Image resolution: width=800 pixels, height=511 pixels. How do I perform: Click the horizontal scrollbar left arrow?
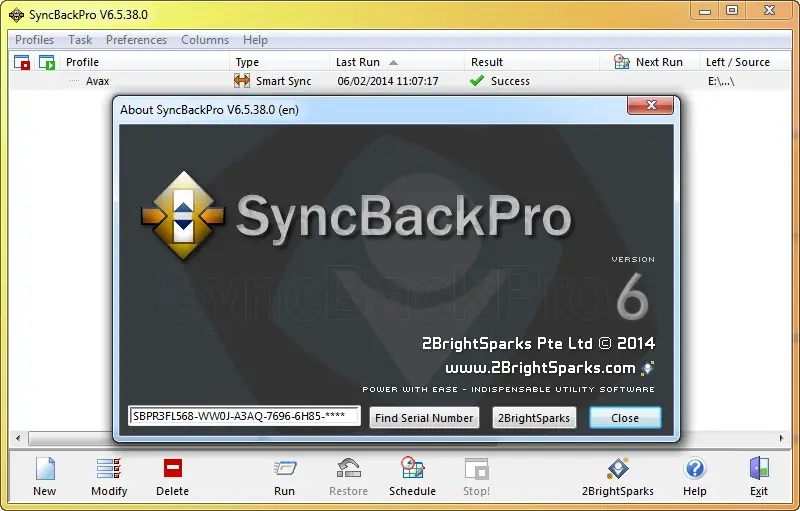click(x=18, y=438)
